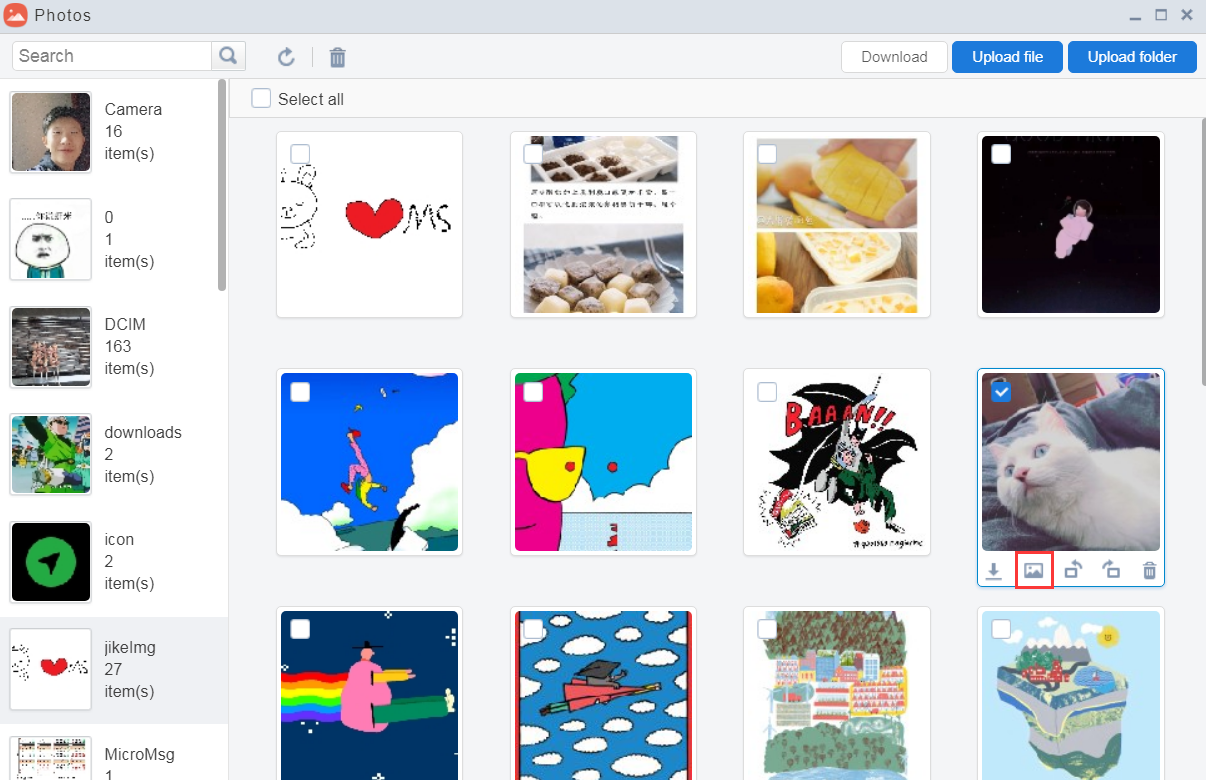The height and width of the screenshot is (780, 1206).
Task: Delete the cat photo via trash icon
Action: (x=1150, y=571)
